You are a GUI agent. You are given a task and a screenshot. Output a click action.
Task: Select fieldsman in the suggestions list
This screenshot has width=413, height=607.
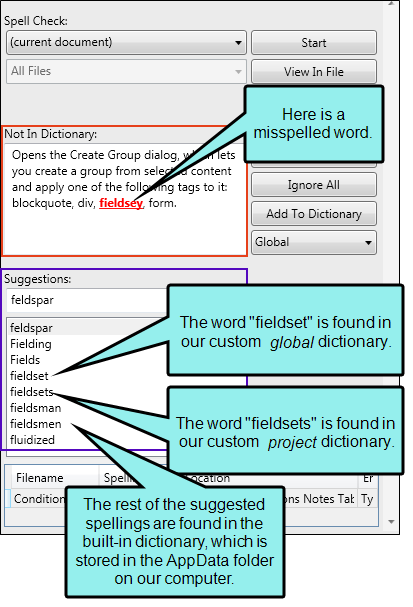[35, 408]
